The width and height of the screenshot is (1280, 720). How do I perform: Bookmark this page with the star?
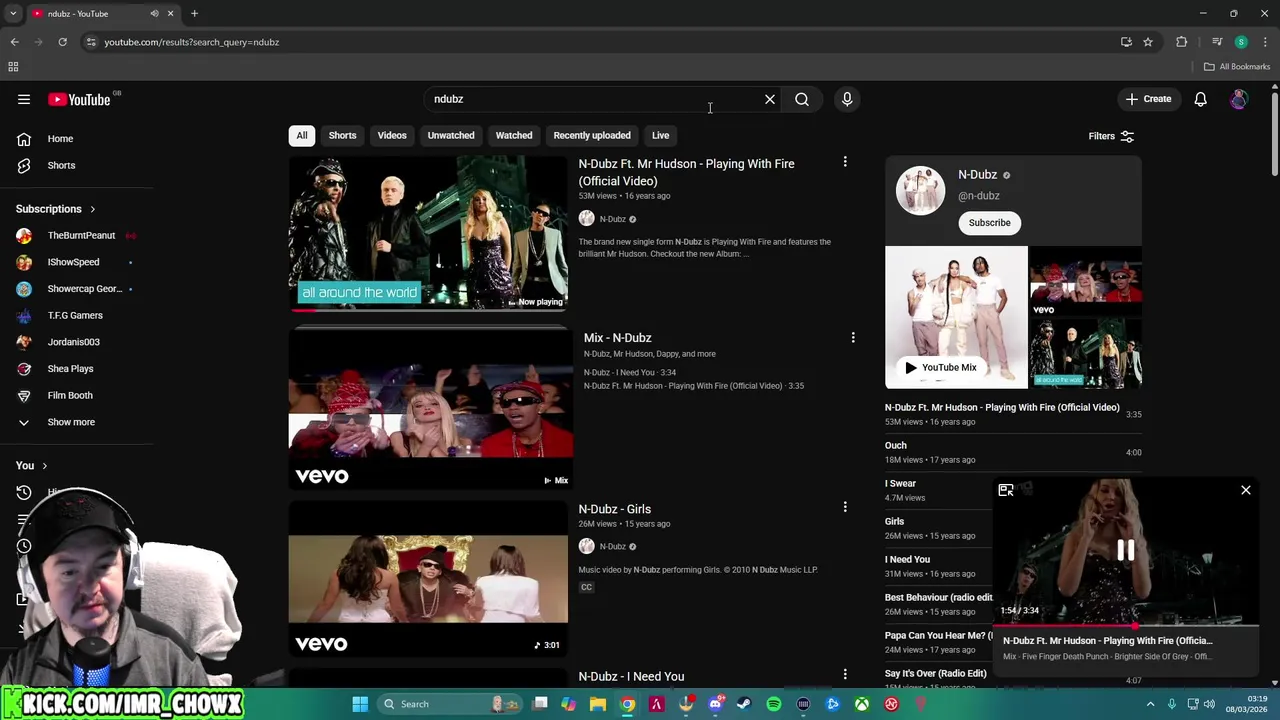pyautogui.click(x=1148, y=42)
